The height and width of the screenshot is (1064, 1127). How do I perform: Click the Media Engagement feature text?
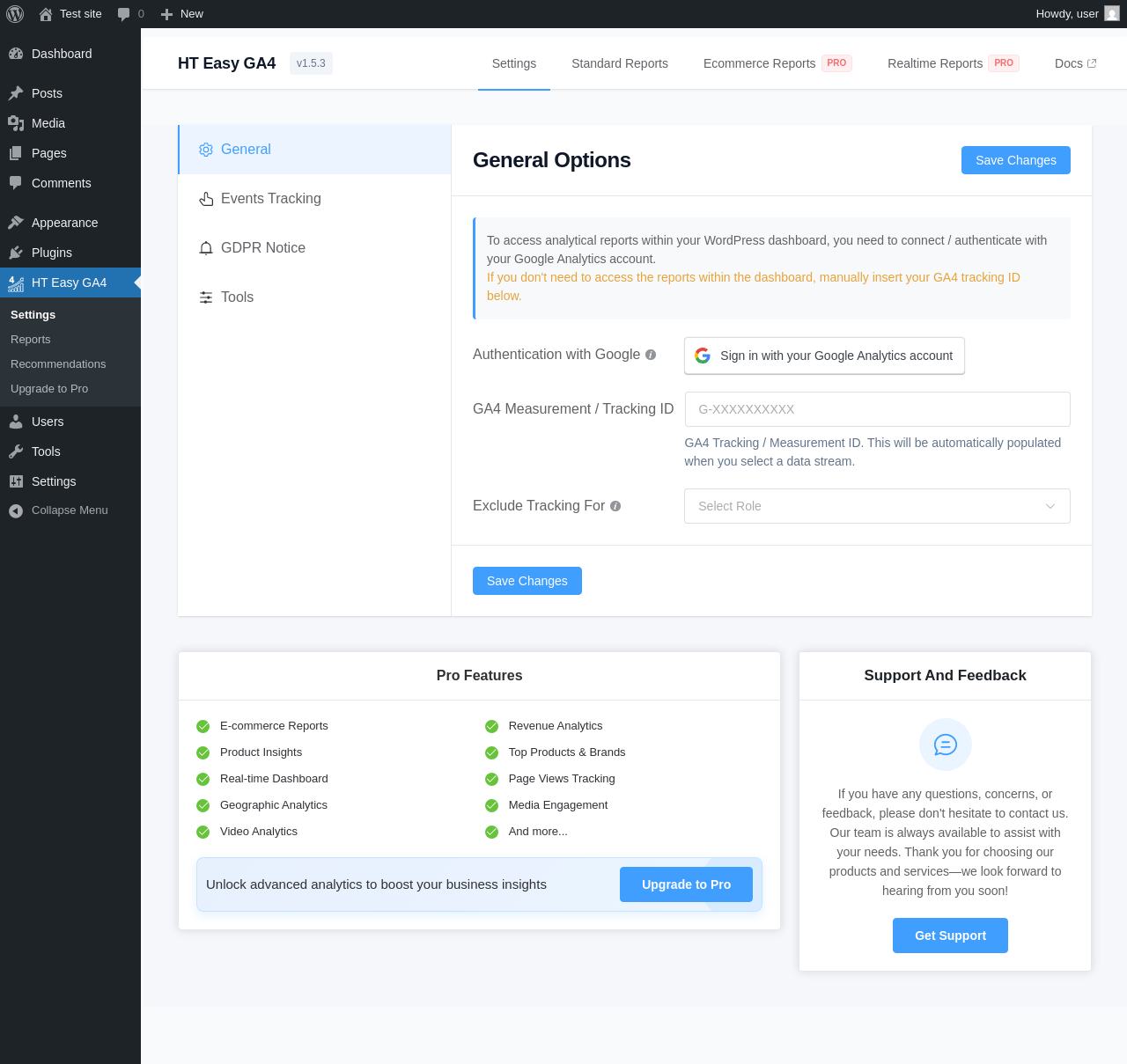[x=558, y=805]
